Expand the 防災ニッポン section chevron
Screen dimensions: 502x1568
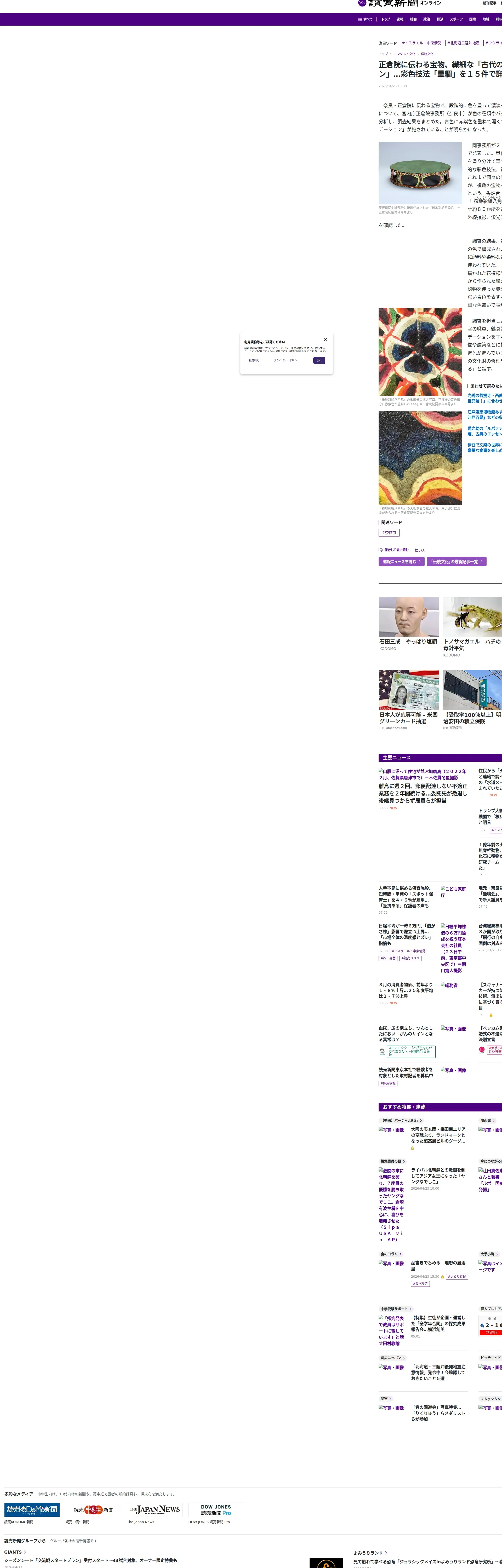[x=404, y=1358]
